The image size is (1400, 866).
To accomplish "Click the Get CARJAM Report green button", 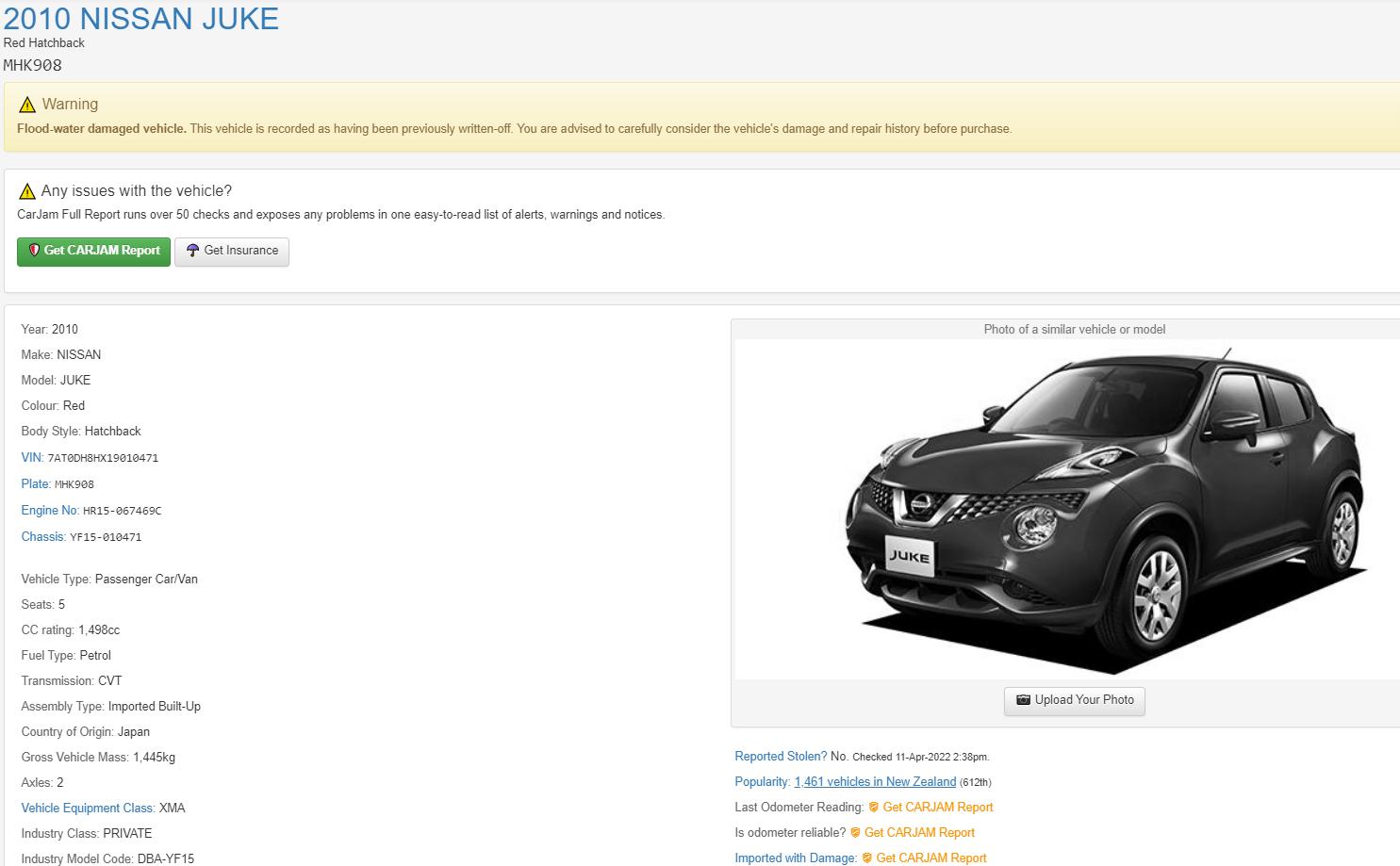I will [93, 251].
